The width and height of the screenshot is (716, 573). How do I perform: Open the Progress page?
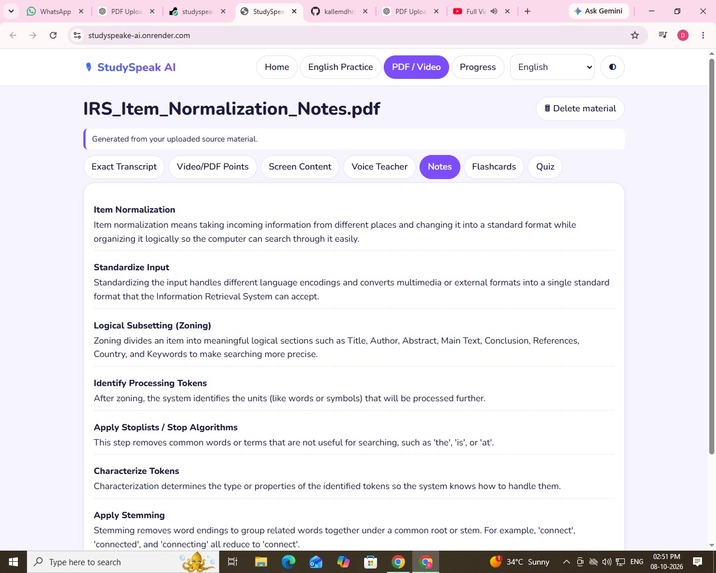477,67
